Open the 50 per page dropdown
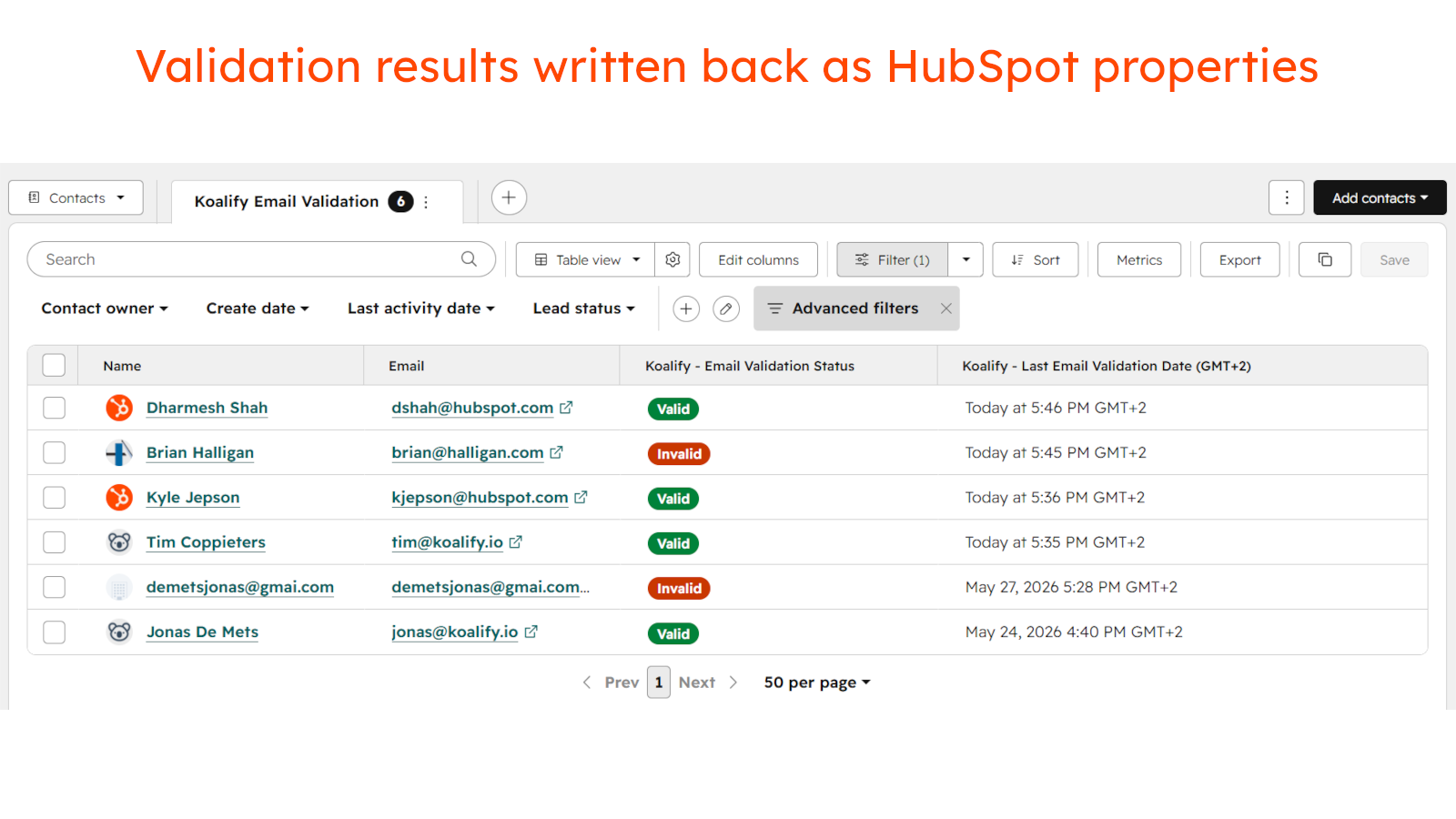The width and height of the screenshot is (1456, 819). tap(817, 682)
